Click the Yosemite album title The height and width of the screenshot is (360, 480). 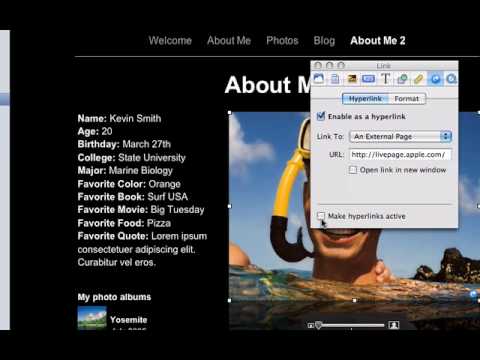click(129, 320)
